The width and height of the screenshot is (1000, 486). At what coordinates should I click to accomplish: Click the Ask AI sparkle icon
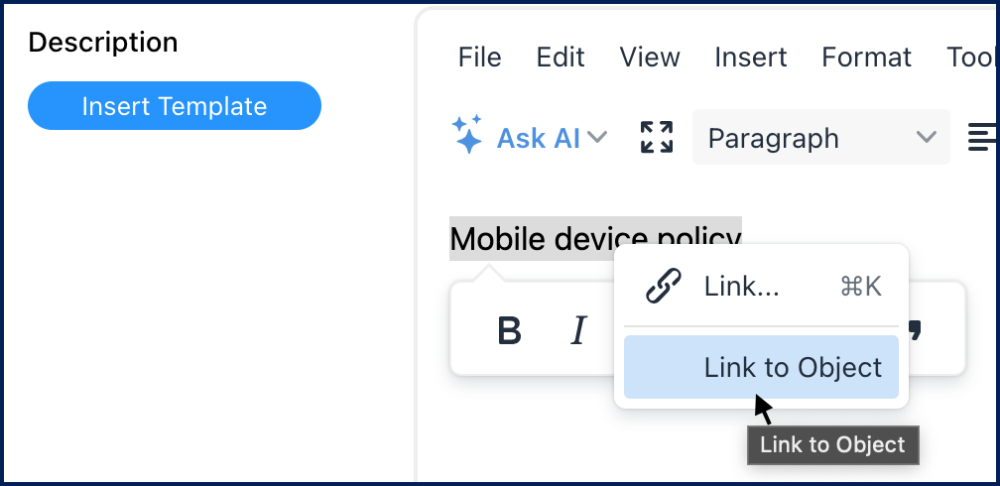click(x=468, y=135)
